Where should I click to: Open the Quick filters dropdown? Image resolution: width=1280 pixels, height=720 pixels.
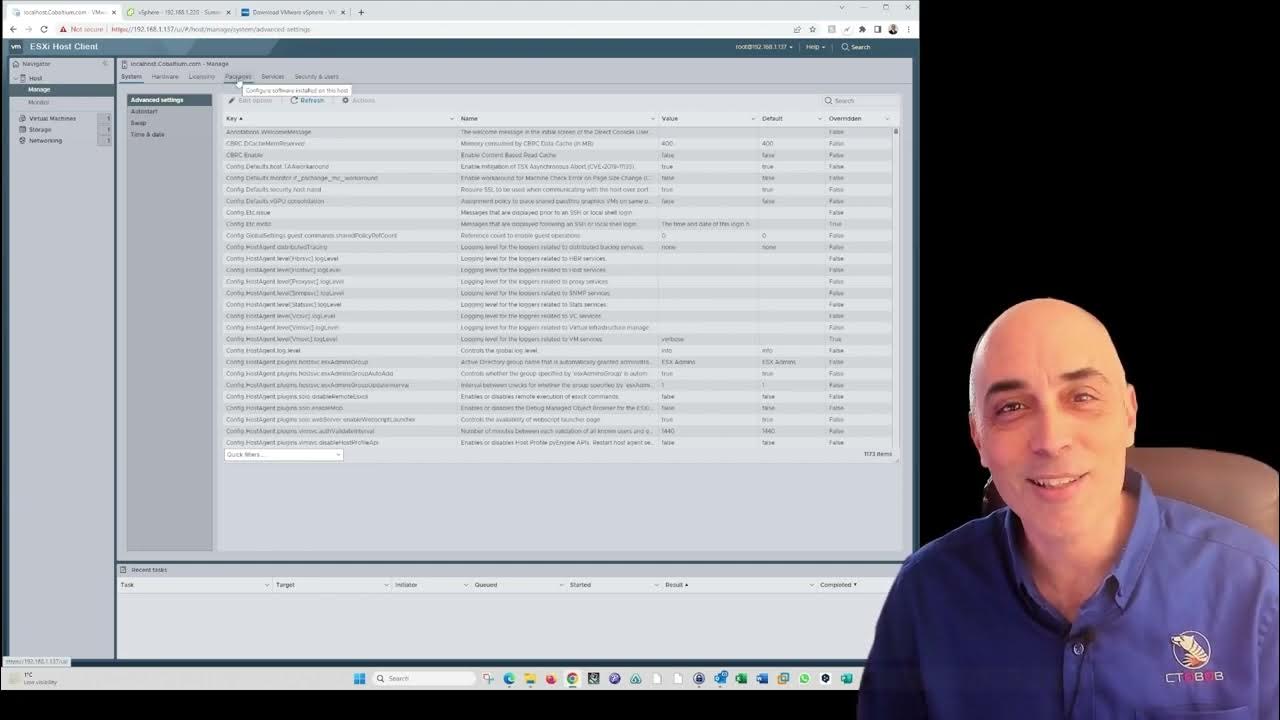(x=283, y=454)
